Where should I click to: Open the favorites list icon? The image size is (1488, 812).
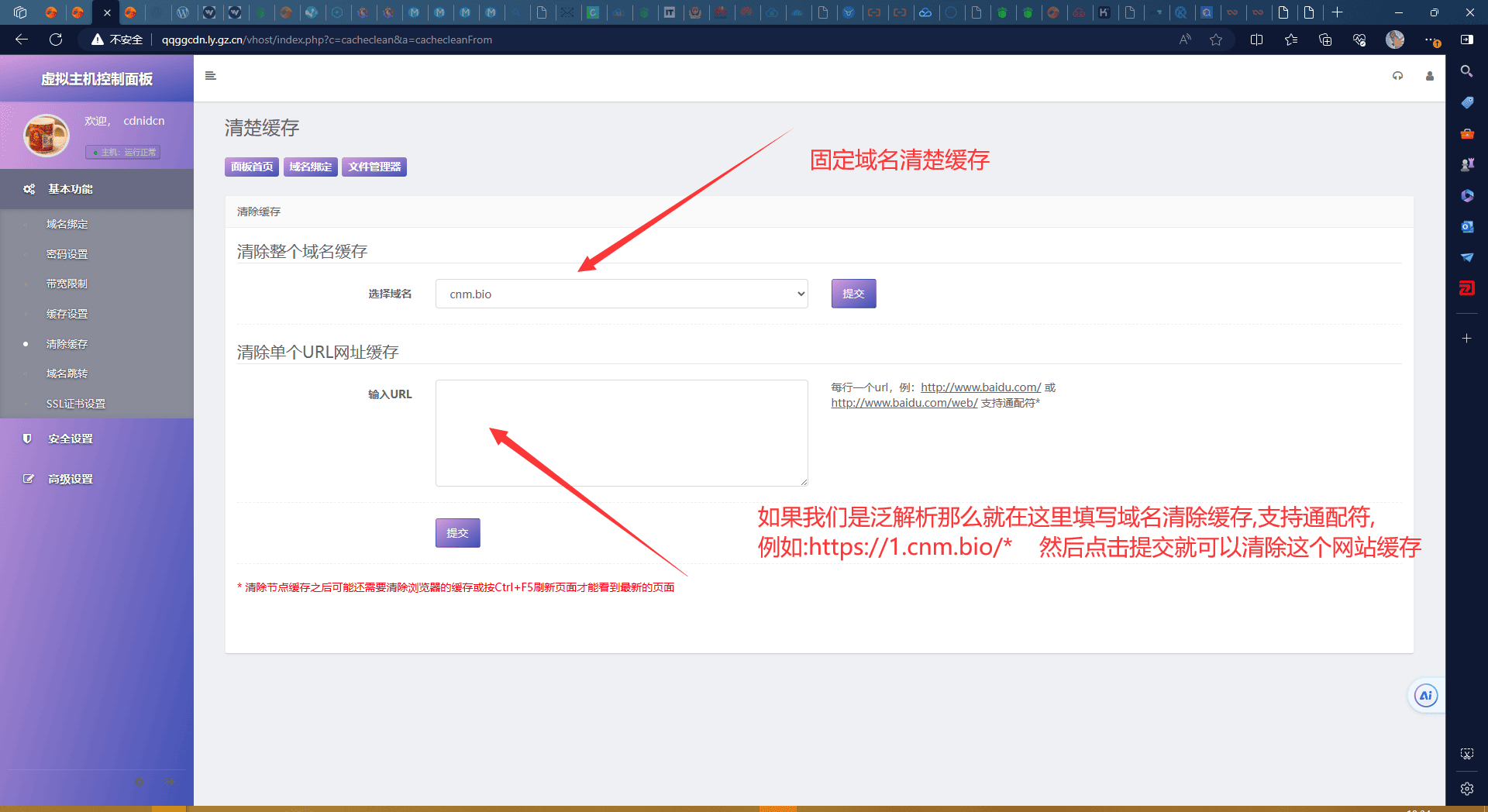pos(1291,40)
